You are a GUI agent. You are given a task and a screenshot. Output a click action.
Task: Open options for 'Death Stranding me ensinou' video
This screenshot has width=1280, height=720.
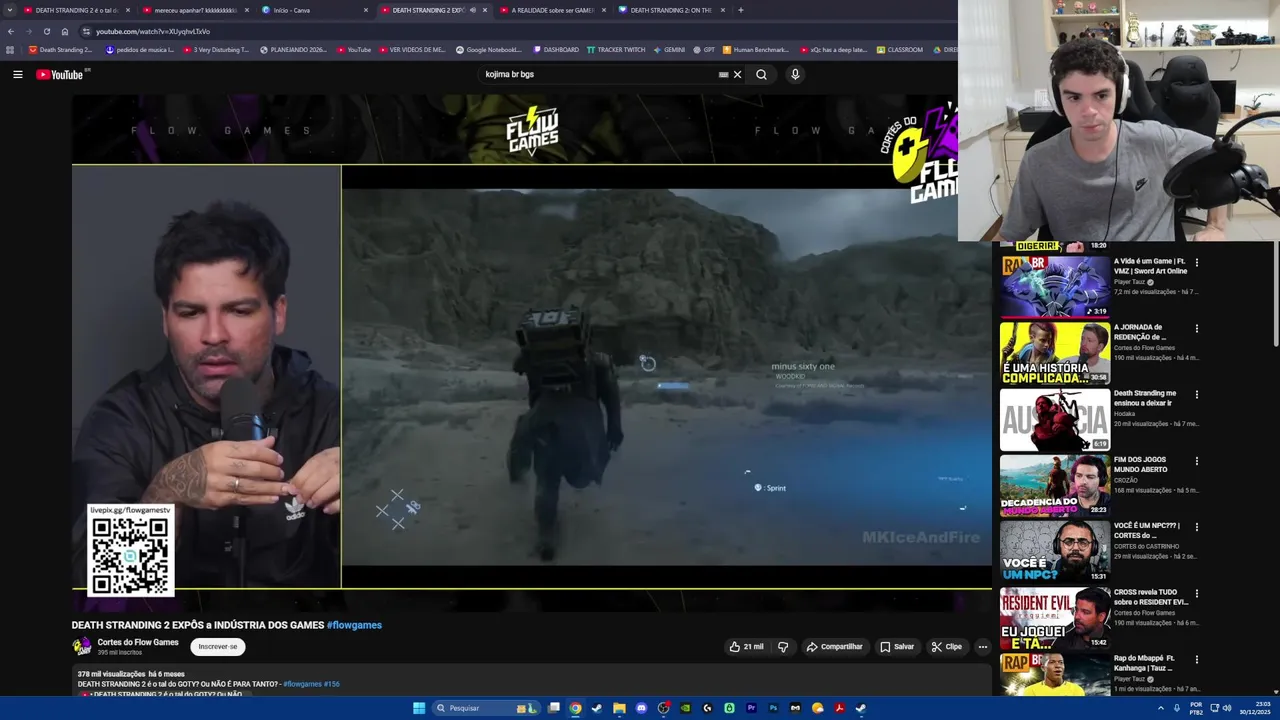[1196, 395]
